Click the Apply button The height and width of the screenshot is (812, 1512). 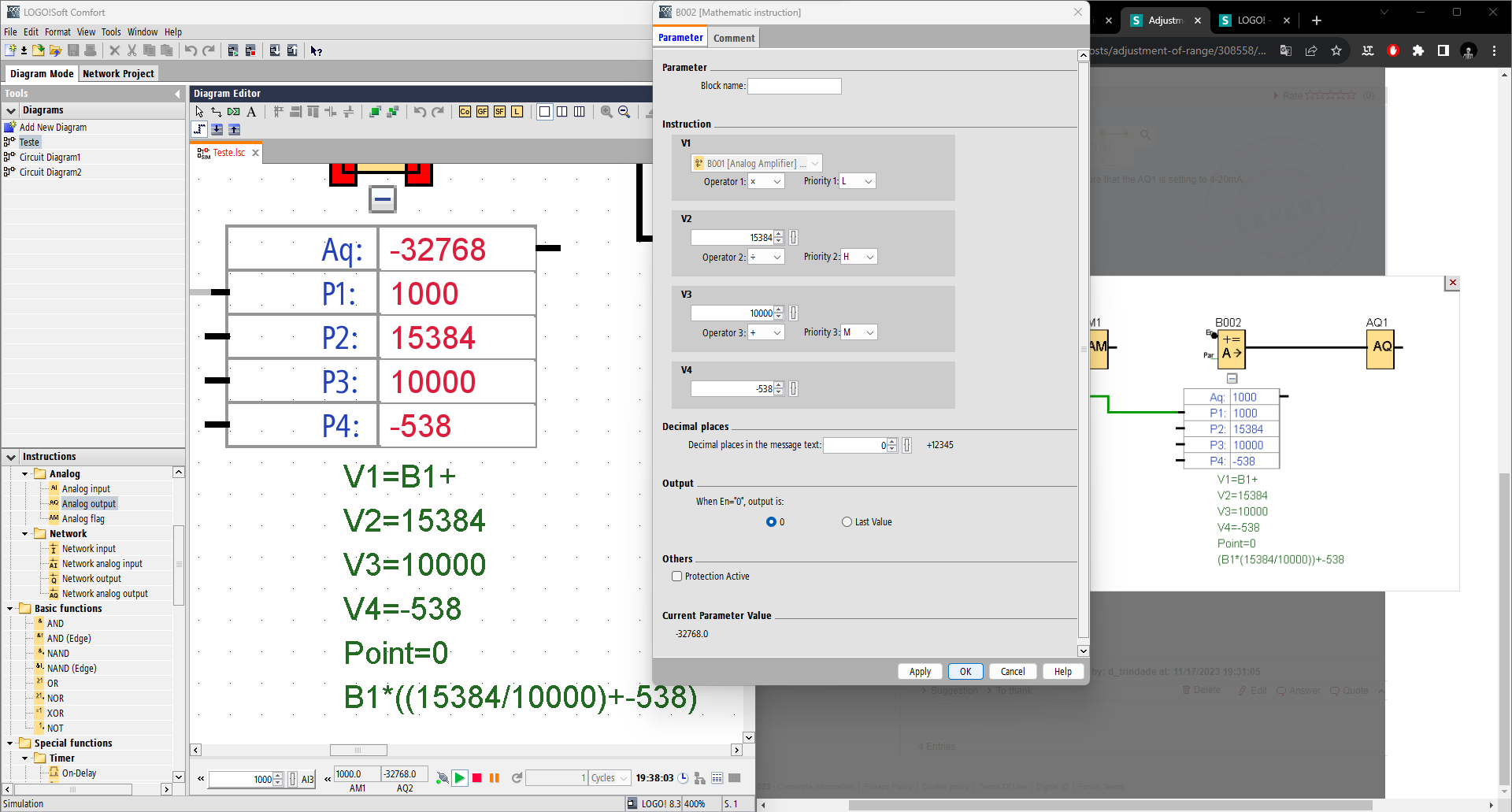pos(920,672)
